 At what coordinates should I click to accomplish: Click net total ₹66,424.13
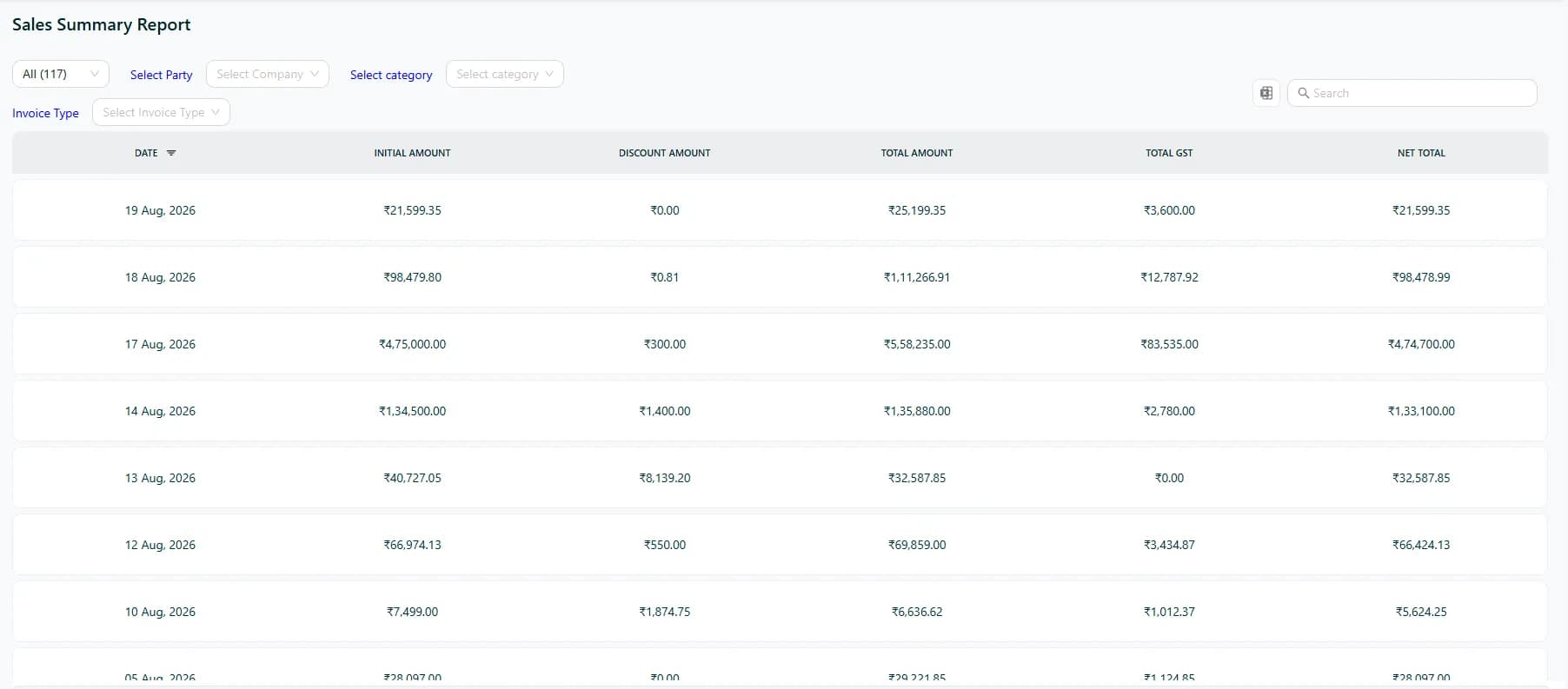point(1421,545)
